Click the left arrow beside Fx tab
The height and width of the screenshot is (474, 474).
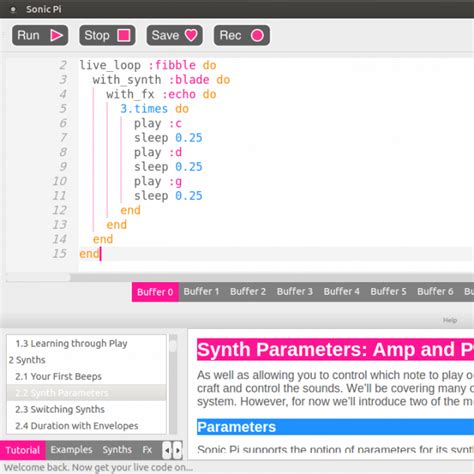pos(167,451)
